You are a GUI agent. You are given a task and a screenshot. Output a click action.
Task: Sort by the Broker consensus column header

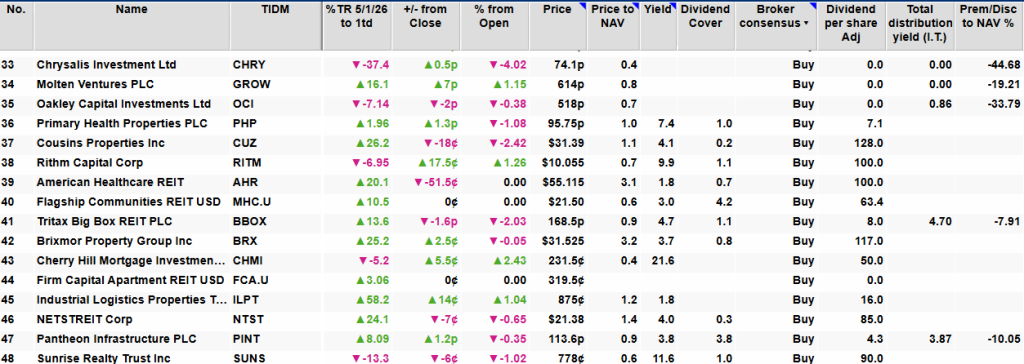776,25
